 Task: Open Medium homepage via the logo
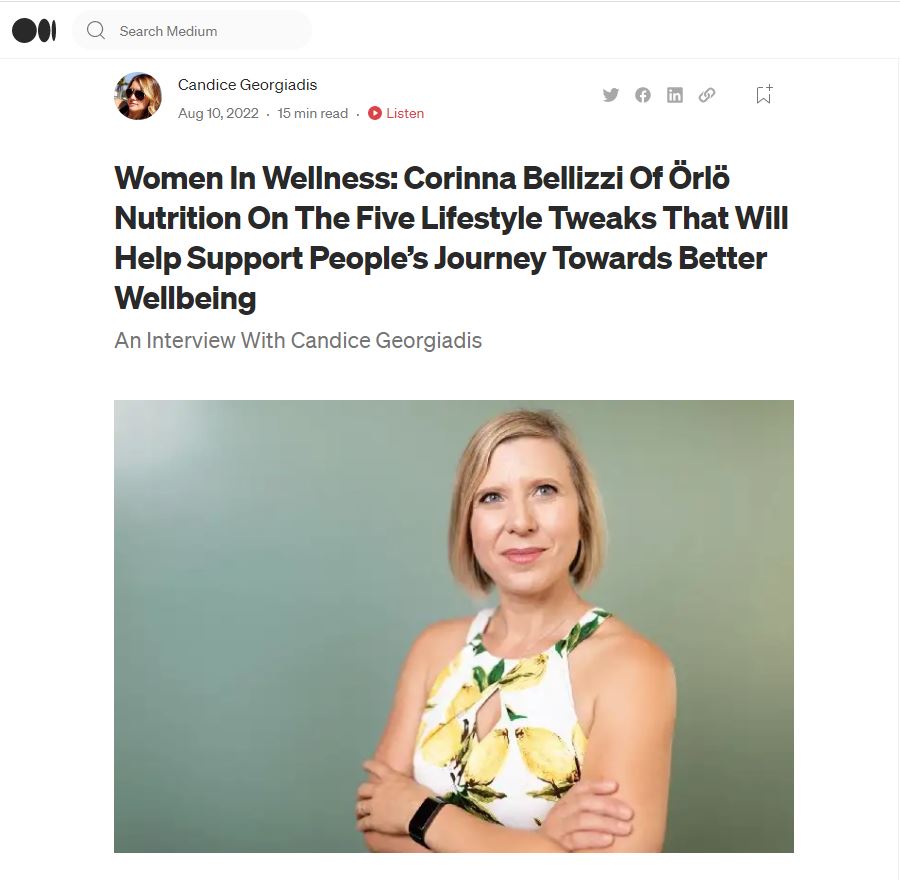34,30
